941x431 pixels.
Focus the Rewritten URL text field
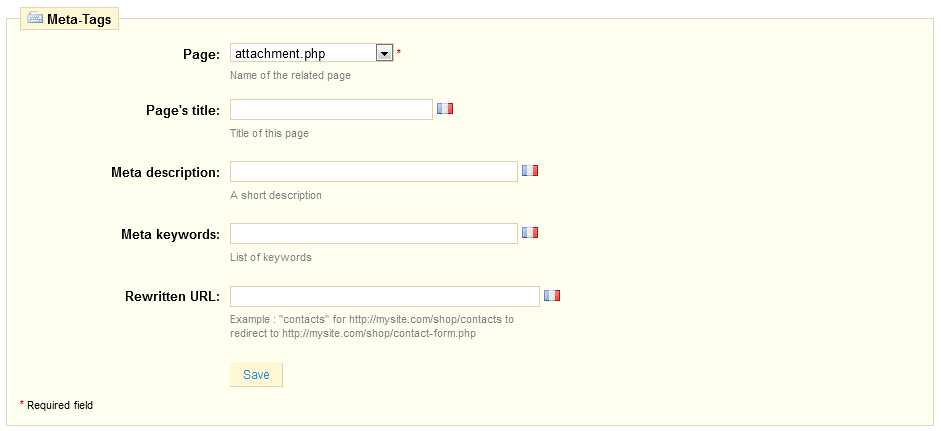click(x=385, y=296)
